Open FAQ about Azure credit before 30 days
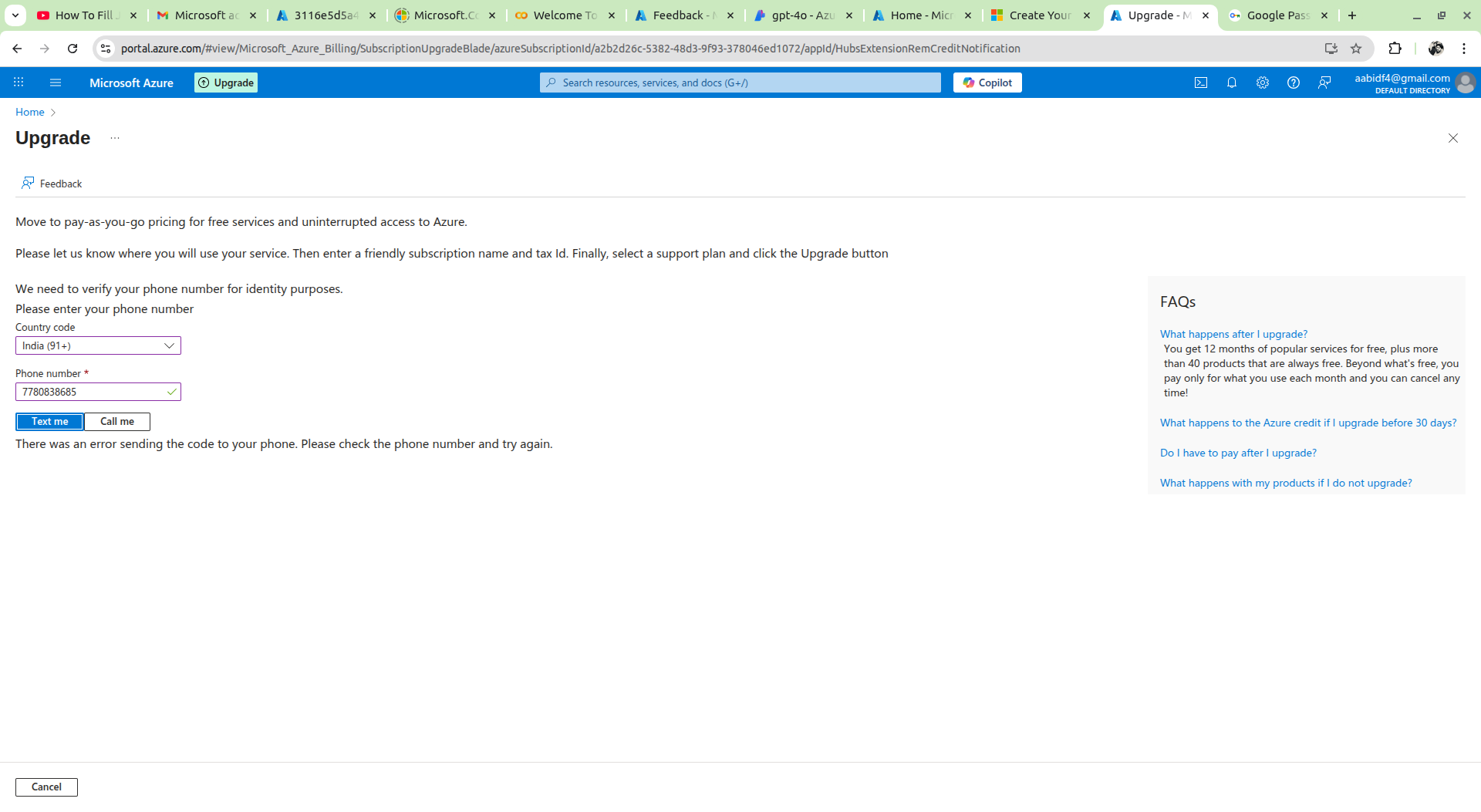Screen dimensions: 1481x812 1308,423
